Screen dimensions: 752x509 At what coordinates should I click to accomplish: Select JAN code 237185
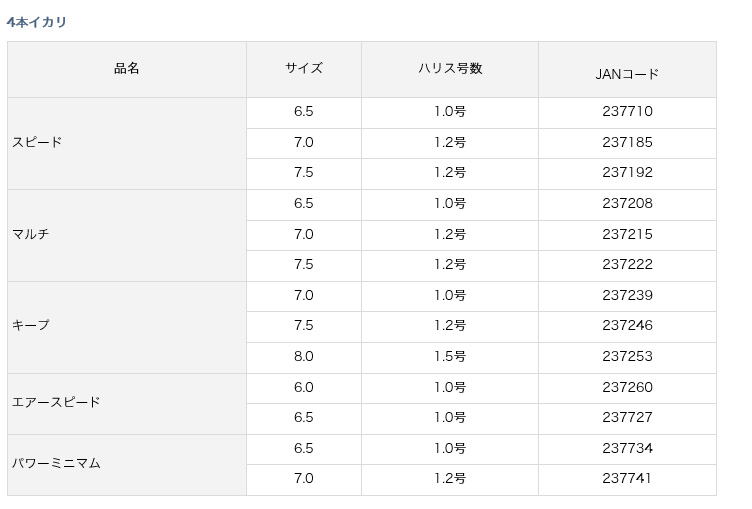click(x=627, y=142)
